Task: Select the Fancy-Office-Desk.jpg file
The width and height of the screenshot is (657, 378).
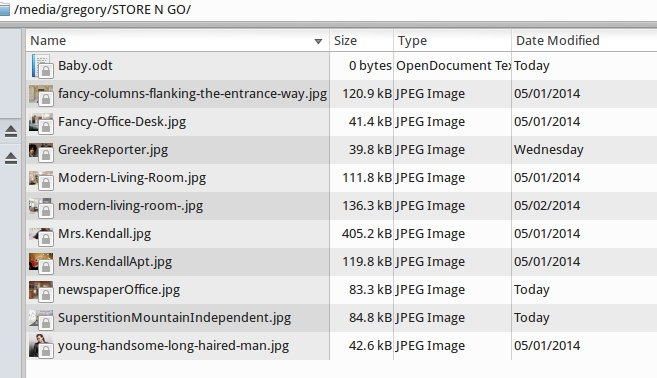Action: tap(122, 122)
